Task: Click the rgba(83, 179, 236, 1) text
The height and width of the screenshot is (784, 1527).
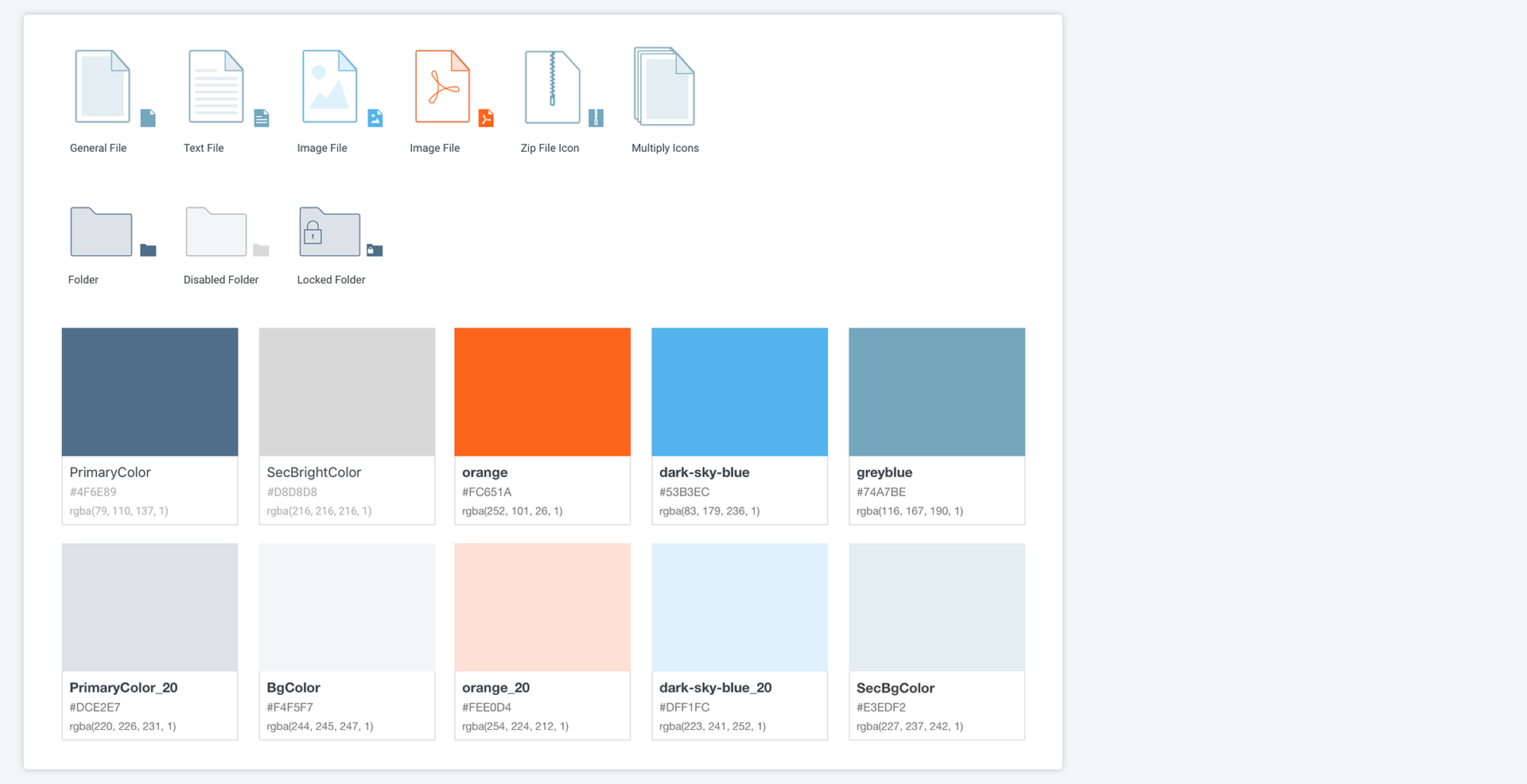Action: (709, 511)
